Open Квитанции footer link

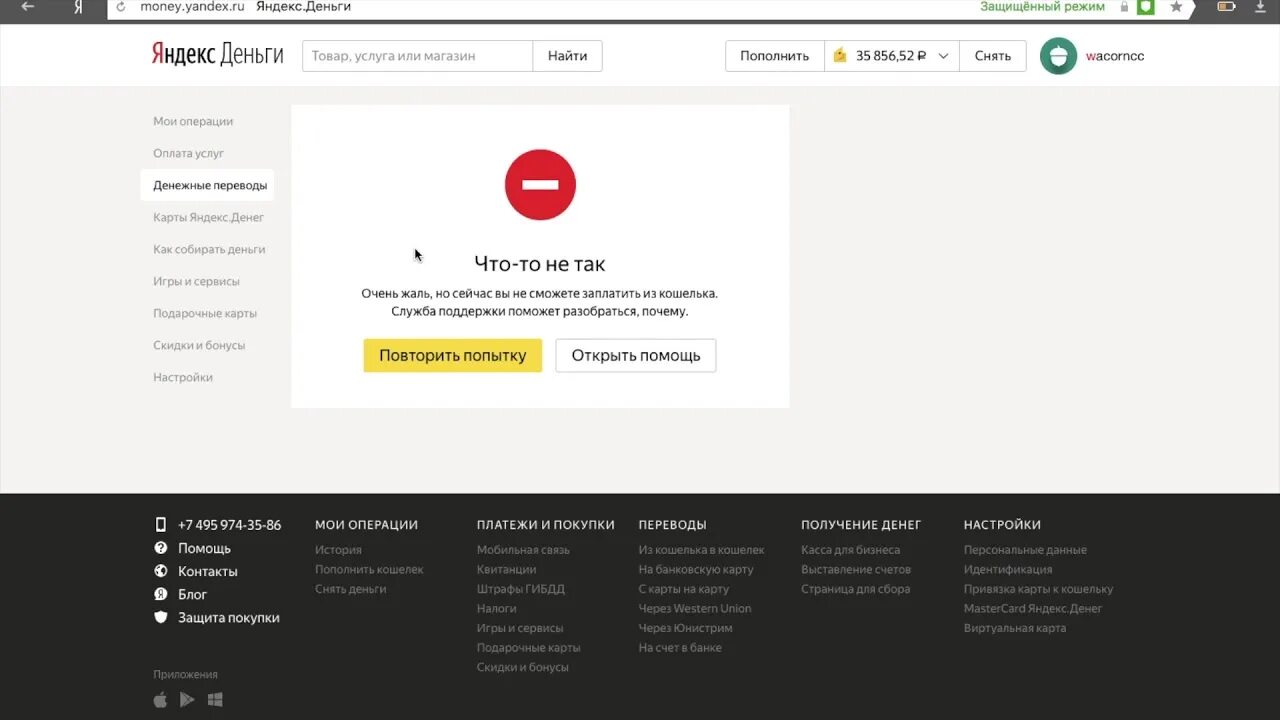506,569
